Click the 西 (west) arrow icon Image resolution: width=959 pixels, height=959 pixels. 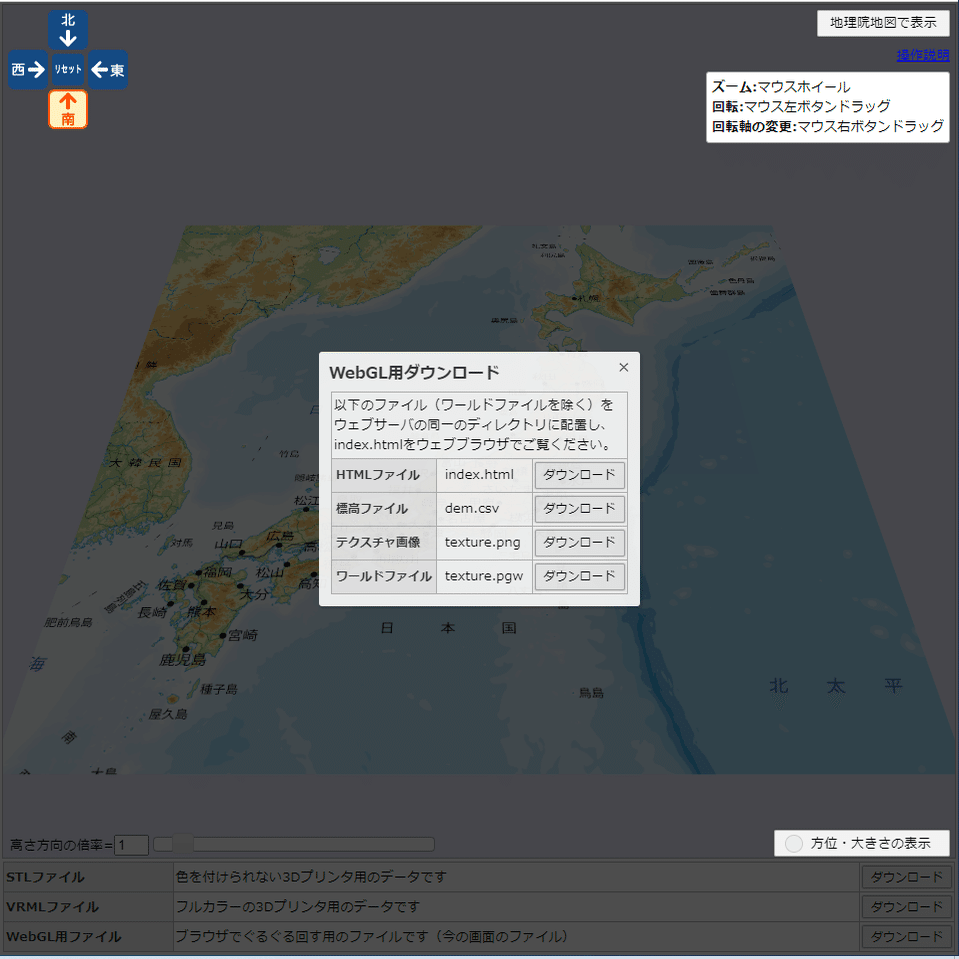(27, 69)
